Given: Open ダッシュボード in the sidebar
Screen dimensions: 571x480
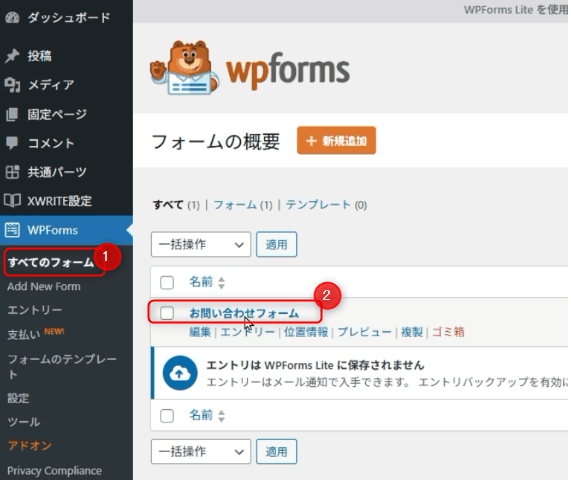Looking at the screenshot, I should tap(68, 17).
